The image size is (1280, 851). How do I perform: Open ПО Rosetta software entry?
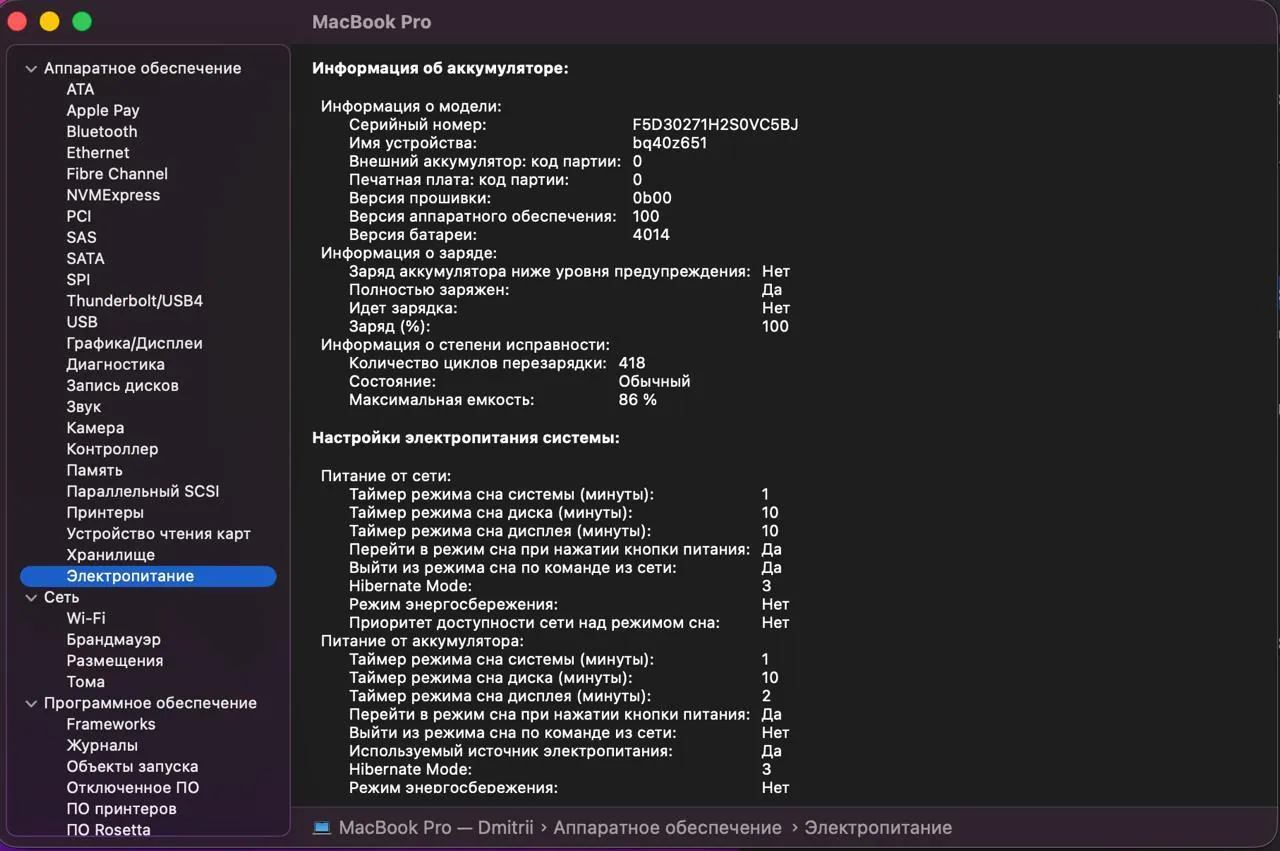[x=108, y=830]
